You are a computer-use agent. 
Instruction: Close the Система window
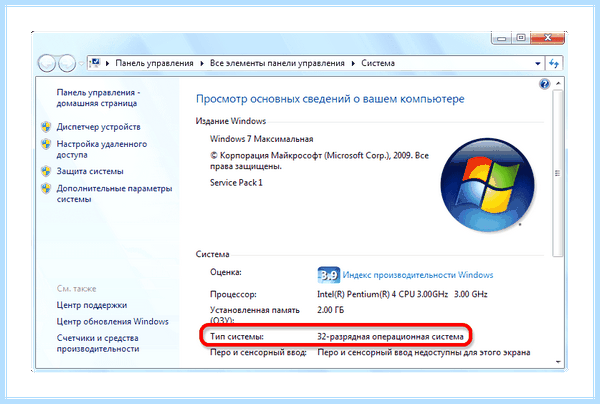pos(548,38)
